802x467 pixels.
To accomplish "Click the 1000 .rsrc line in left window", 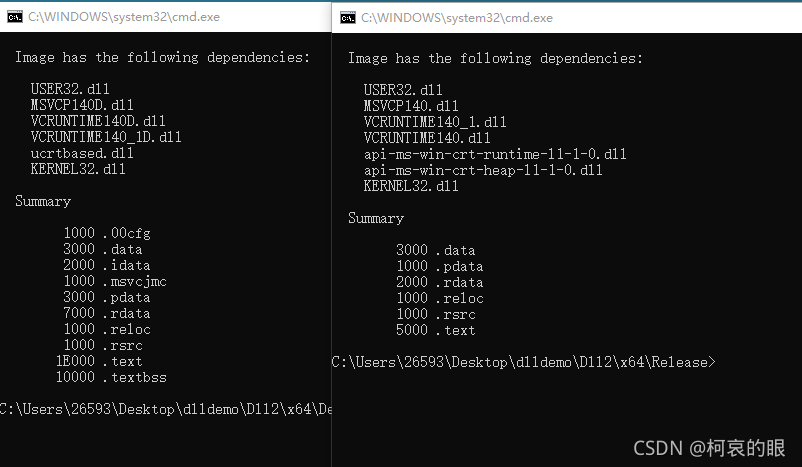I will coord(103,345).
